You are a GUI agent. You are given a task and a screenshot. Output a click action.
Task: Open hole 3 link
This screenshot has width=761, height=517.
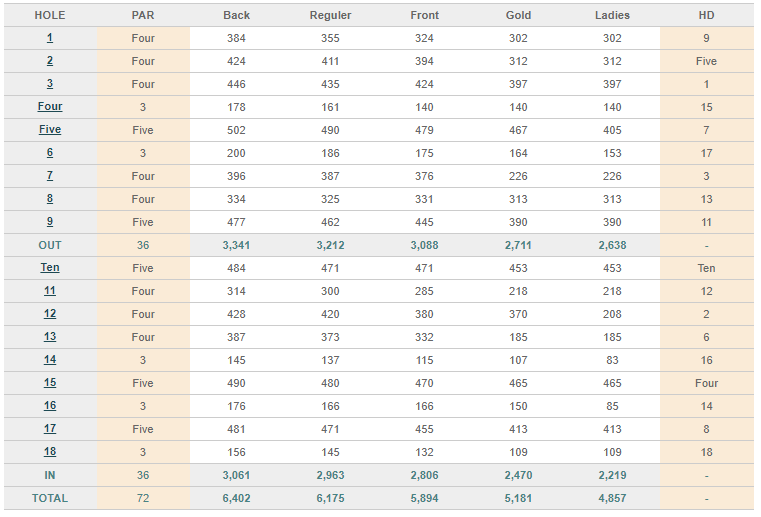50,83
